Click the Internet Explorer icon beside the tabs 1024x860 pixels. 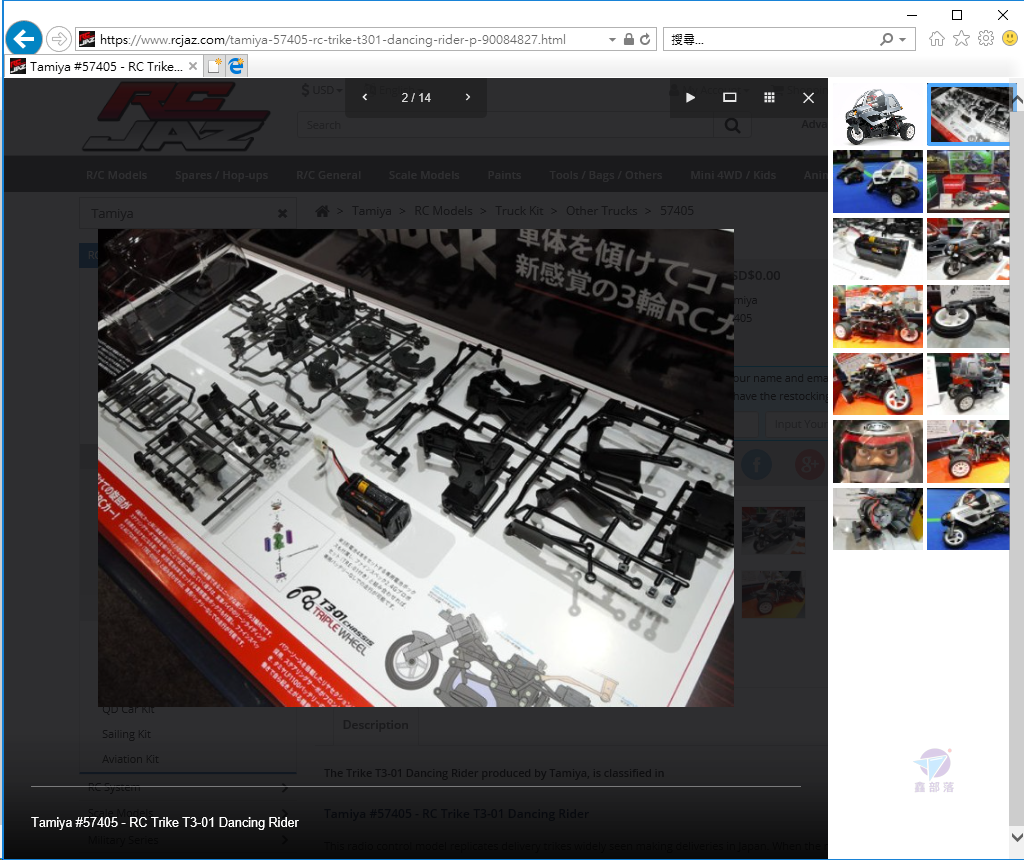236,66
